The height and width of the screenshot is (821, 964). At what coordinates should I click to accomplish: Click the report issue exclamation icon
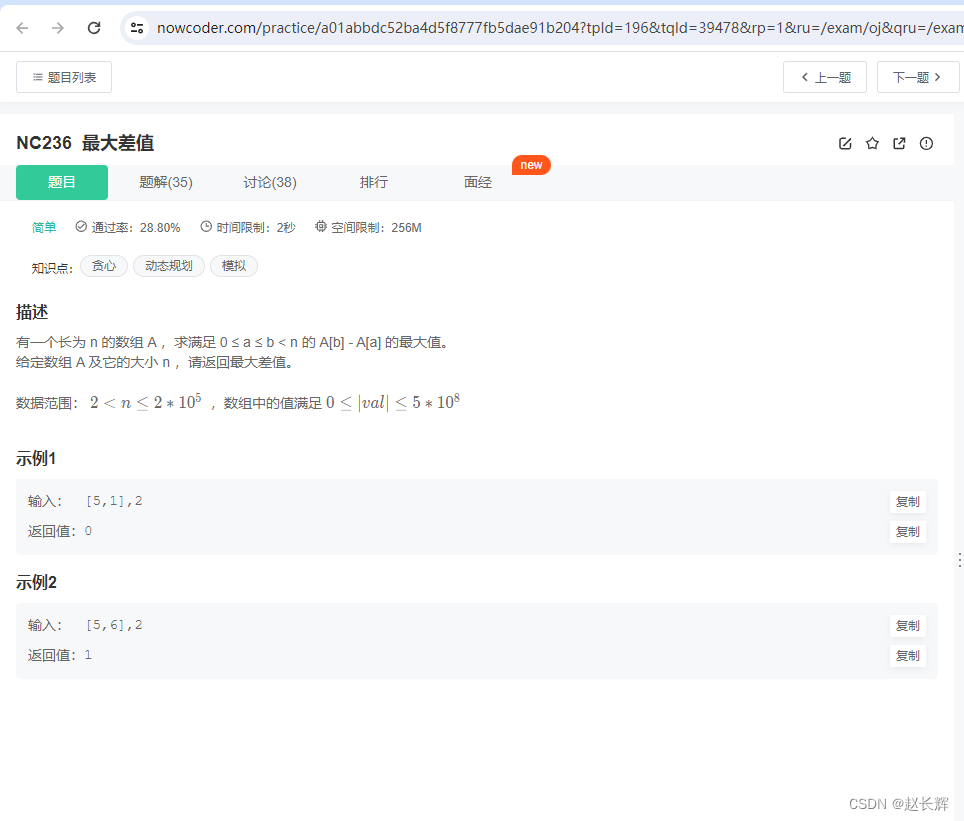click(x=926, y=143)
